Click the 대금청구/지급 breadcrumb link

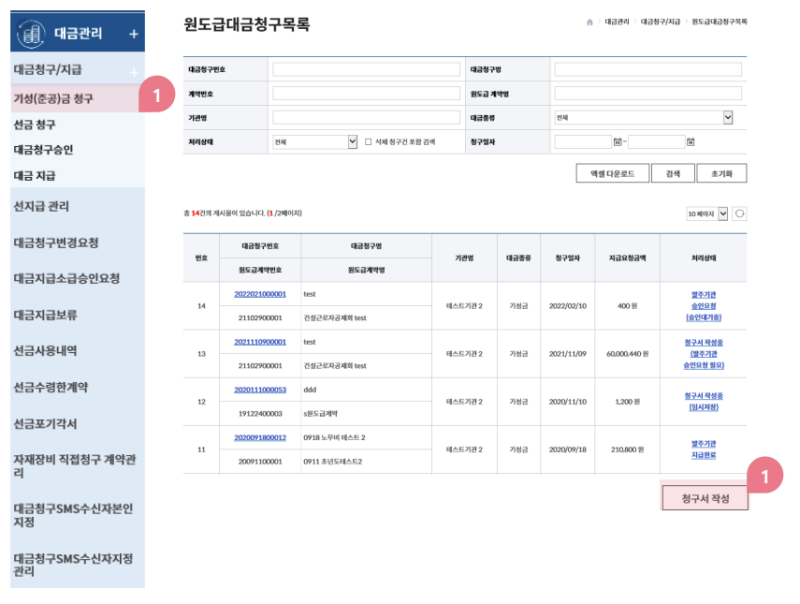660,22
